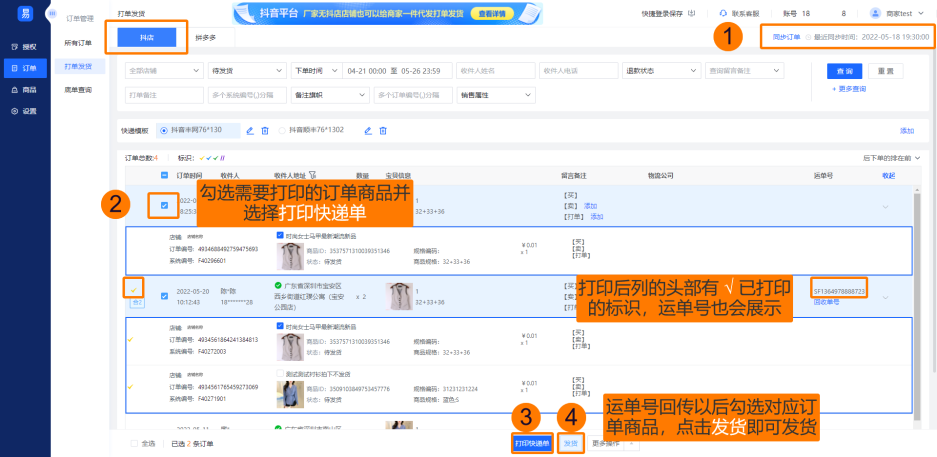Open 打单发货 in order menu
This screenshot has height=457, width=937.
(x=78, y=66)
